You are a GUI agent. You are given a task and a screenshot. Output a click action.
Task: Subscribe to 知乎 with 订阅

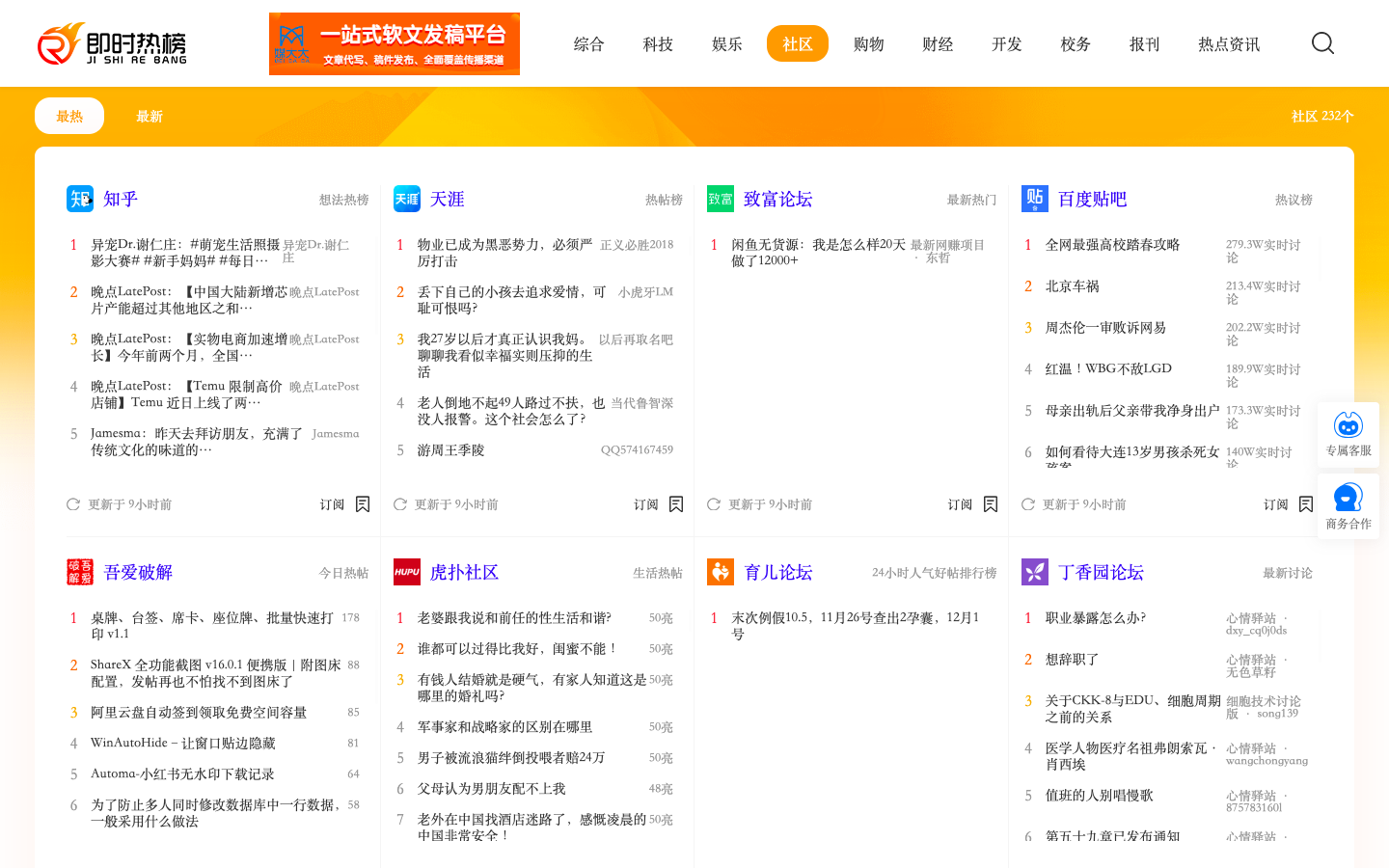(333, 504)
